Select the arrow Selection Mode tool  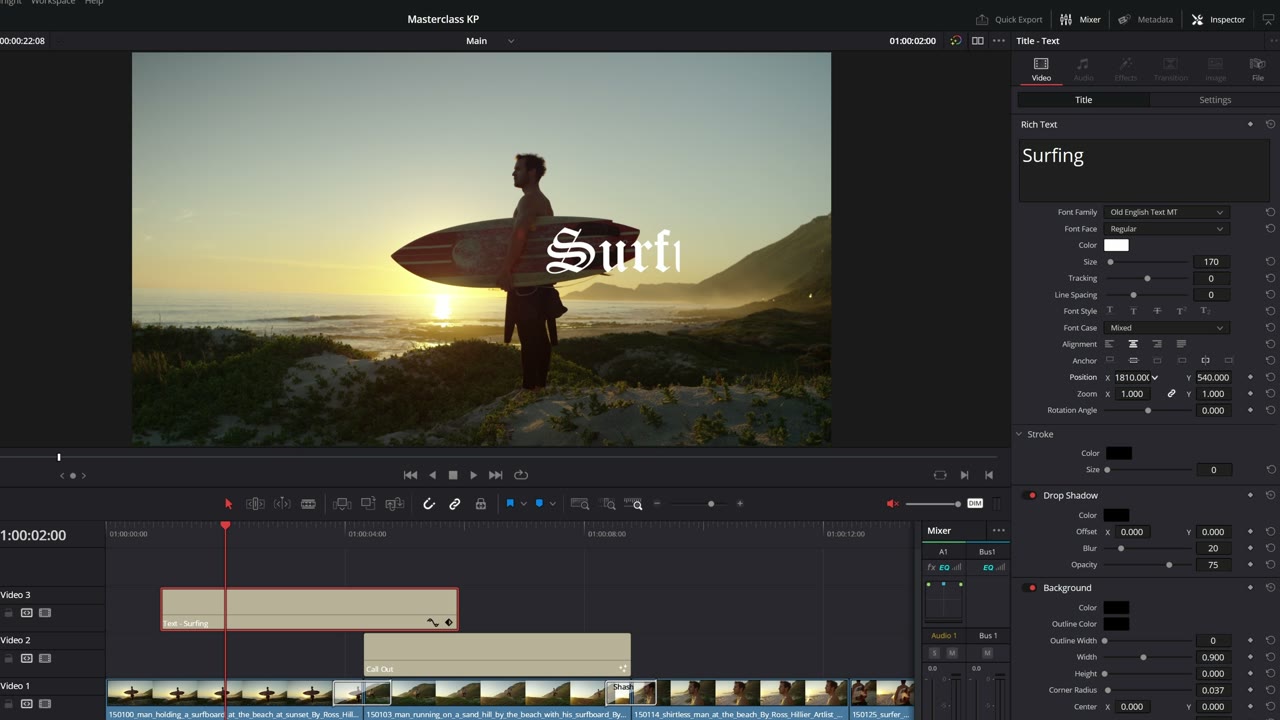(x=228, y=504)
